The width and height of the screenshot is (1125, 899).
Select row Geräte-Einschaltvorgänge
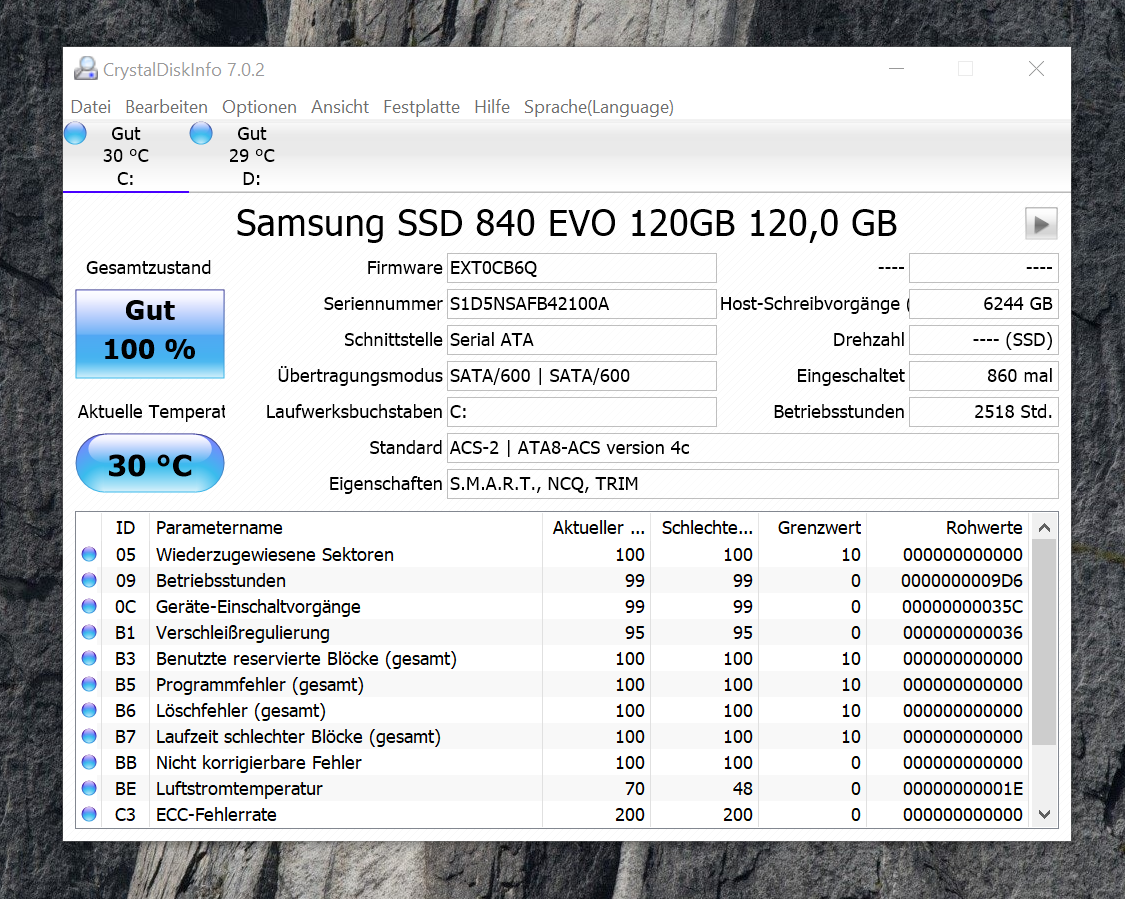(x=553, y=606)
